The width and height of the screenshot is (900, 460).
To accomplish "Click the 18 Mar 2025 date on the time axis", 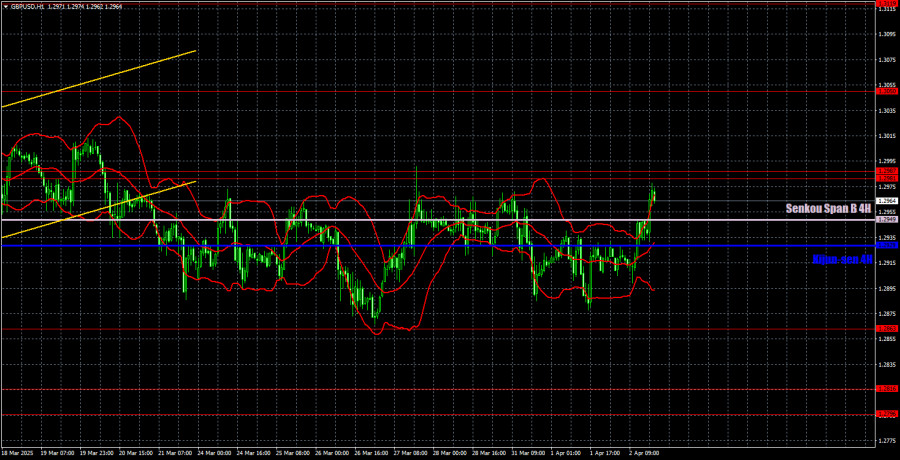I will point(17,453).
